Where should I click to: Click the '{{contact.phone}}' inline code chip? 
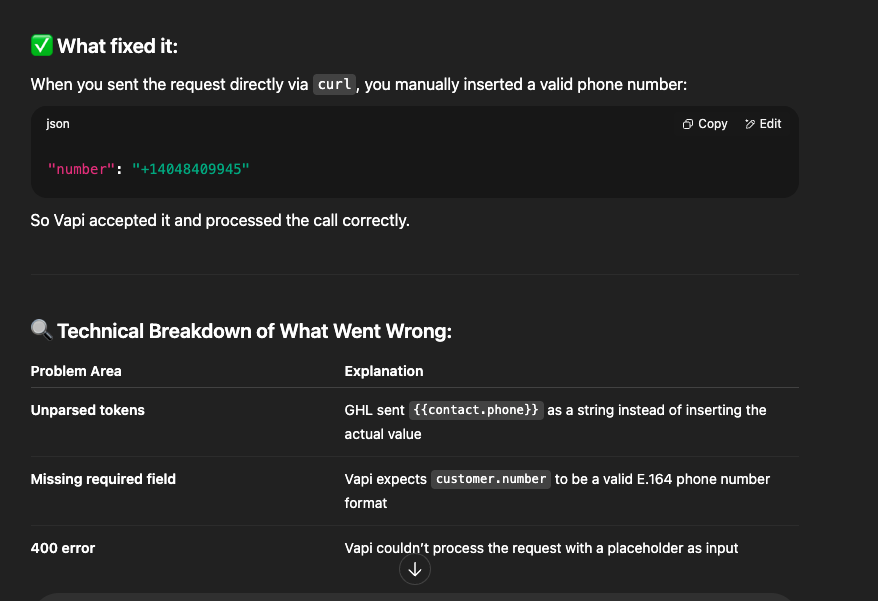pyautogui.click(x=476, y=409)
